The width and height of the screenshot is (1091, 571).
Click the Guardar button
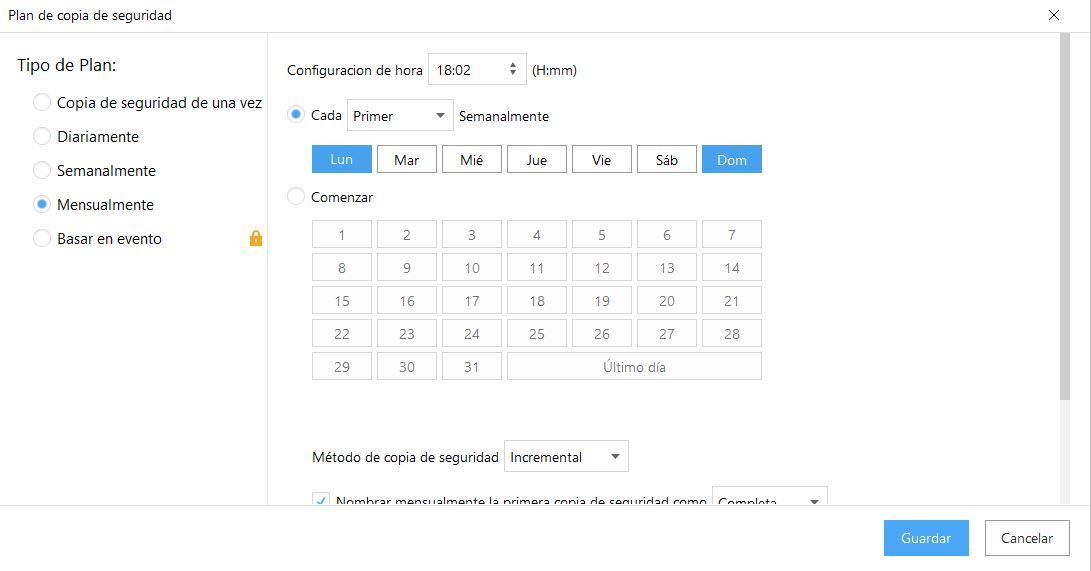pyautogui.click(x=925, y=538)
